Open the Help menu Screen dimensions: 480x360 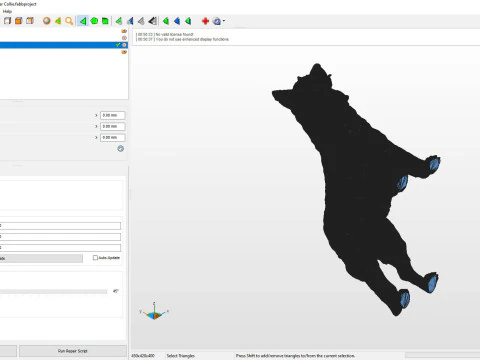7,11
